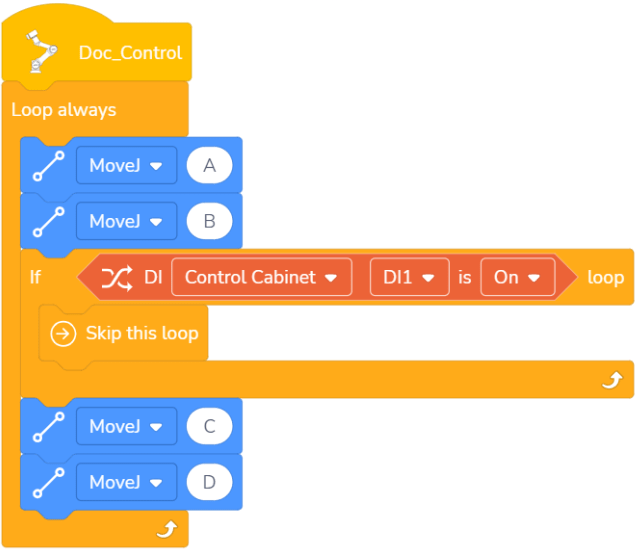The width and height of the screenshot is (637, 549).
Task: Open the MoveJ dropdown for point C
Action: pos(126,426)
